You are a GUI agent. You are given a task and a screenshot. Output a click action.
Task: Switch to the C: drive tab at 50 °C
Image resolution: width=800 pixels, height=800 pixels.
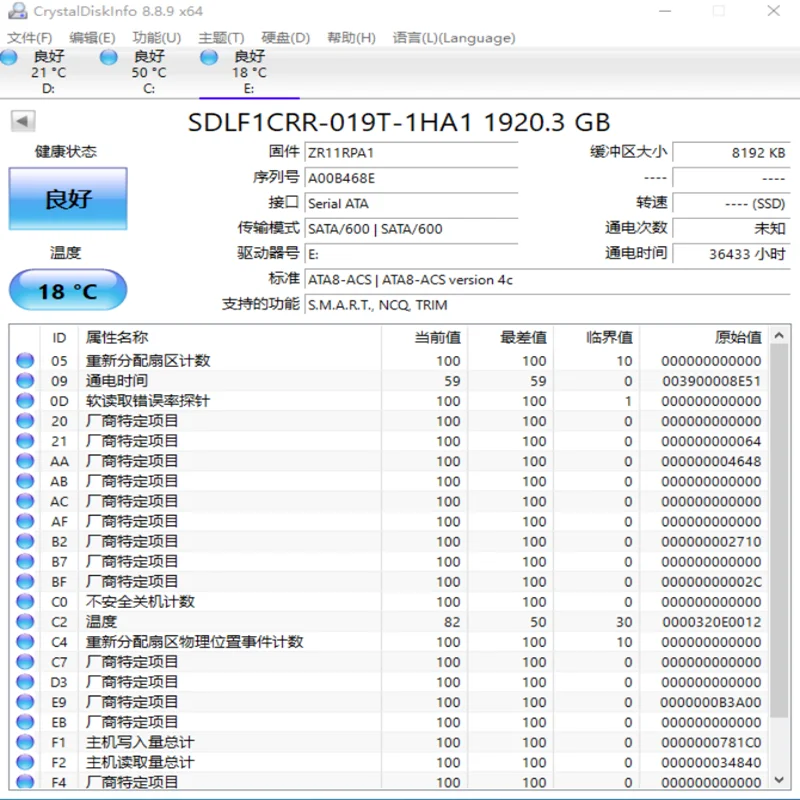coord(149,72)
